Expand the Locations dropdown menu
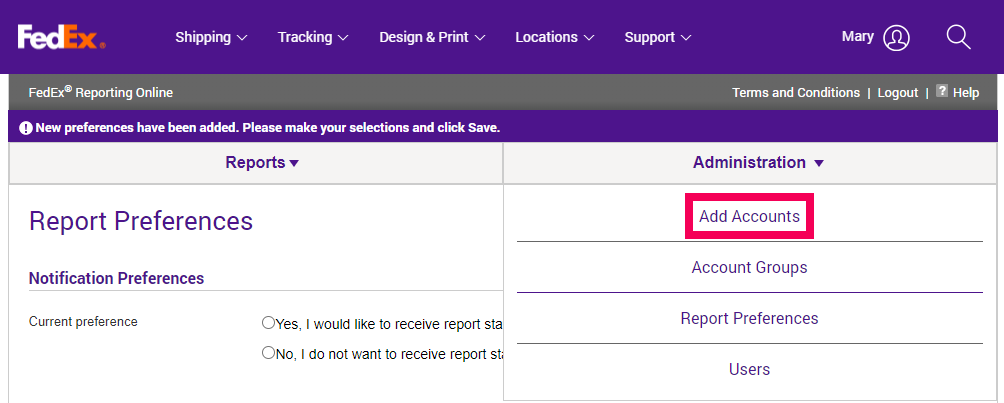 click(x=555, y=37)
